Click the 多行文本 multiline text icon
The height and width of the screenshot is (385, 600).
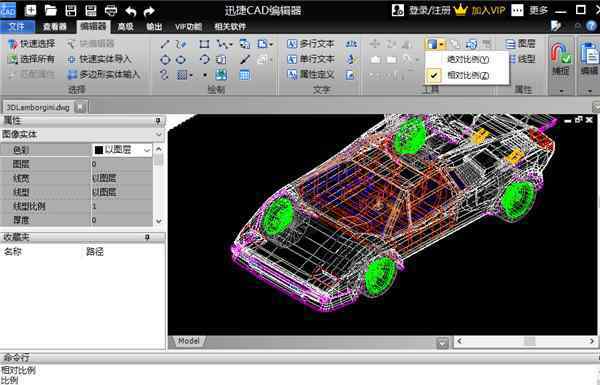click(x=292, y=44)
